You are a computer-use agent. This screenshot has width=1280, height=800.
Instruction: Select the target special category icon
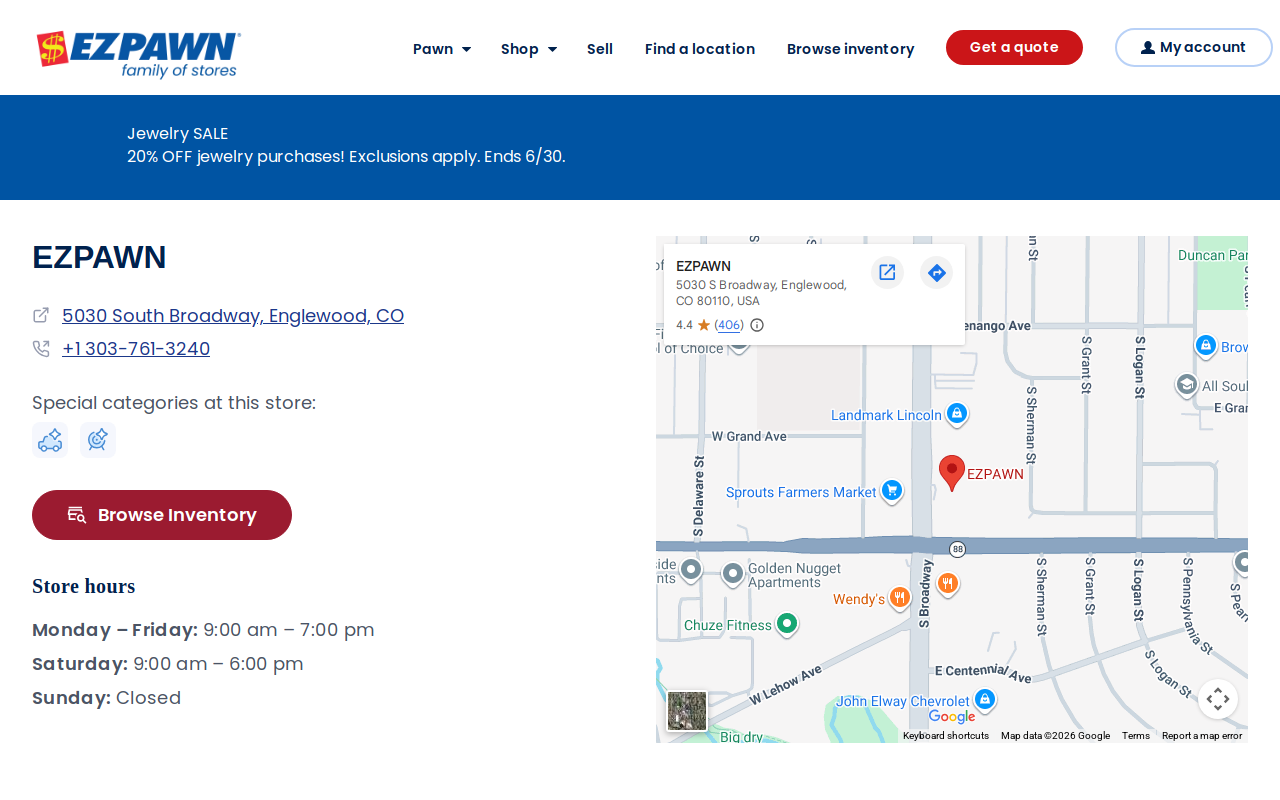pyautogui.click(x=98, y=440)
